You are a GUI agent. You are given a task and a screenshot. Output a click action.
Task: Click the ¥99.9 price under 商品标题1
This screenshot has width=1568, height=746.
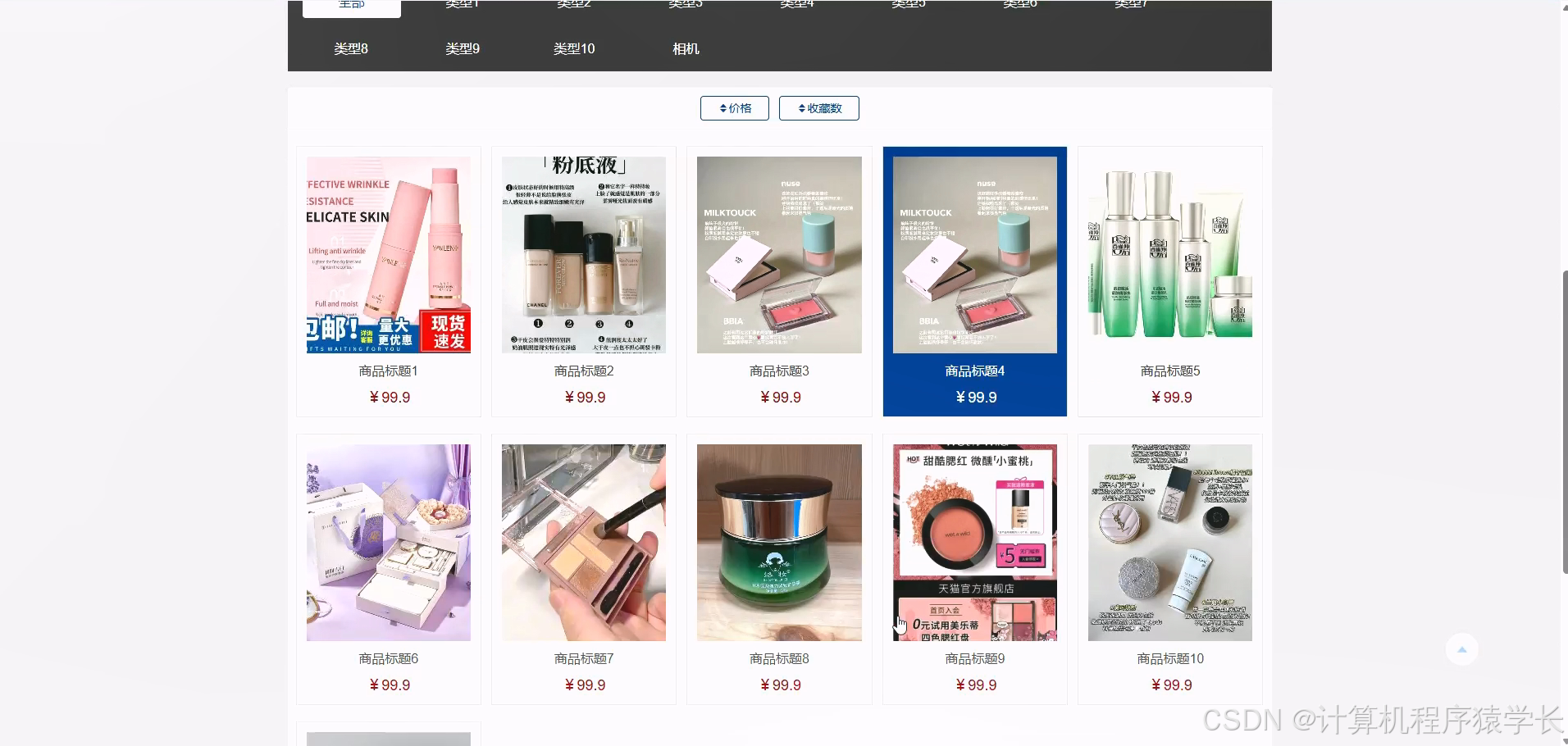point(390,398)
